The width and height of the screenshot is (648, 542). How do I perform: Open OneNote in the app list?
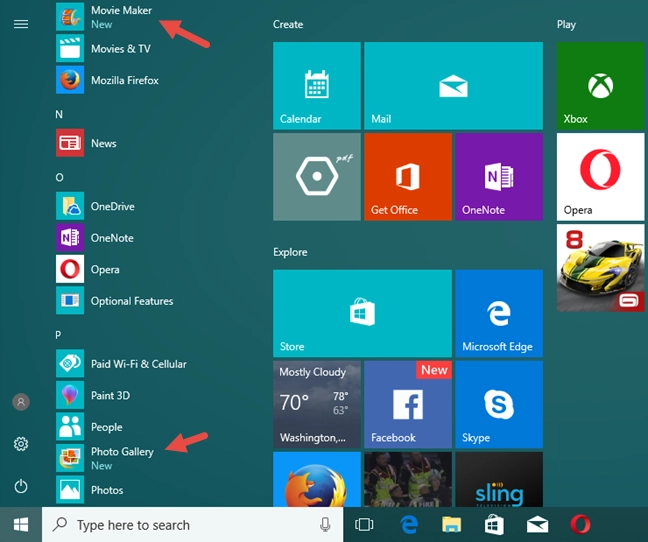point(95,238)
